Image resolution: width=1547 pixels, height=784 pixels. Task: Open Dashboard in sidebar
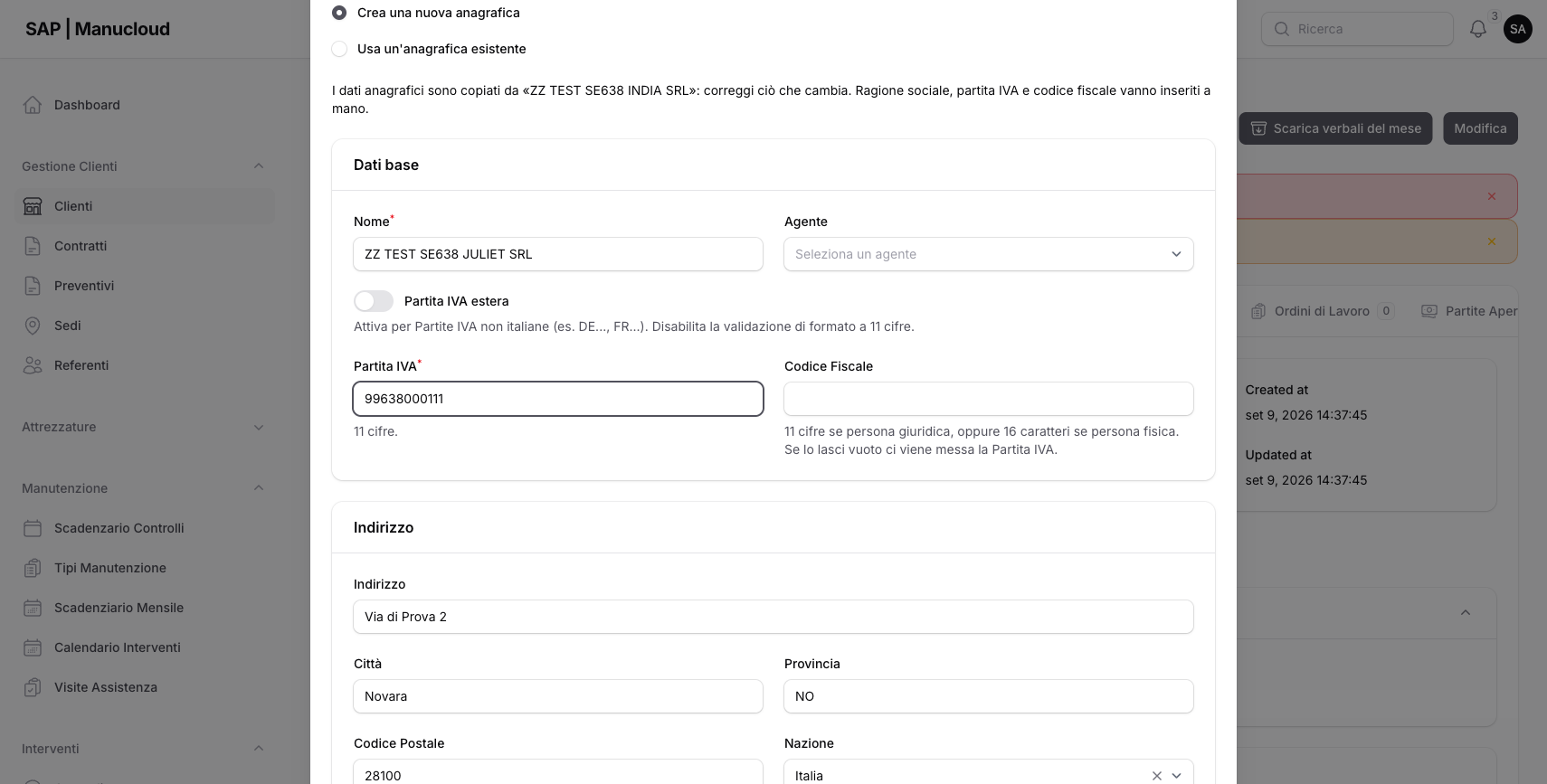[x=145, y=105]
